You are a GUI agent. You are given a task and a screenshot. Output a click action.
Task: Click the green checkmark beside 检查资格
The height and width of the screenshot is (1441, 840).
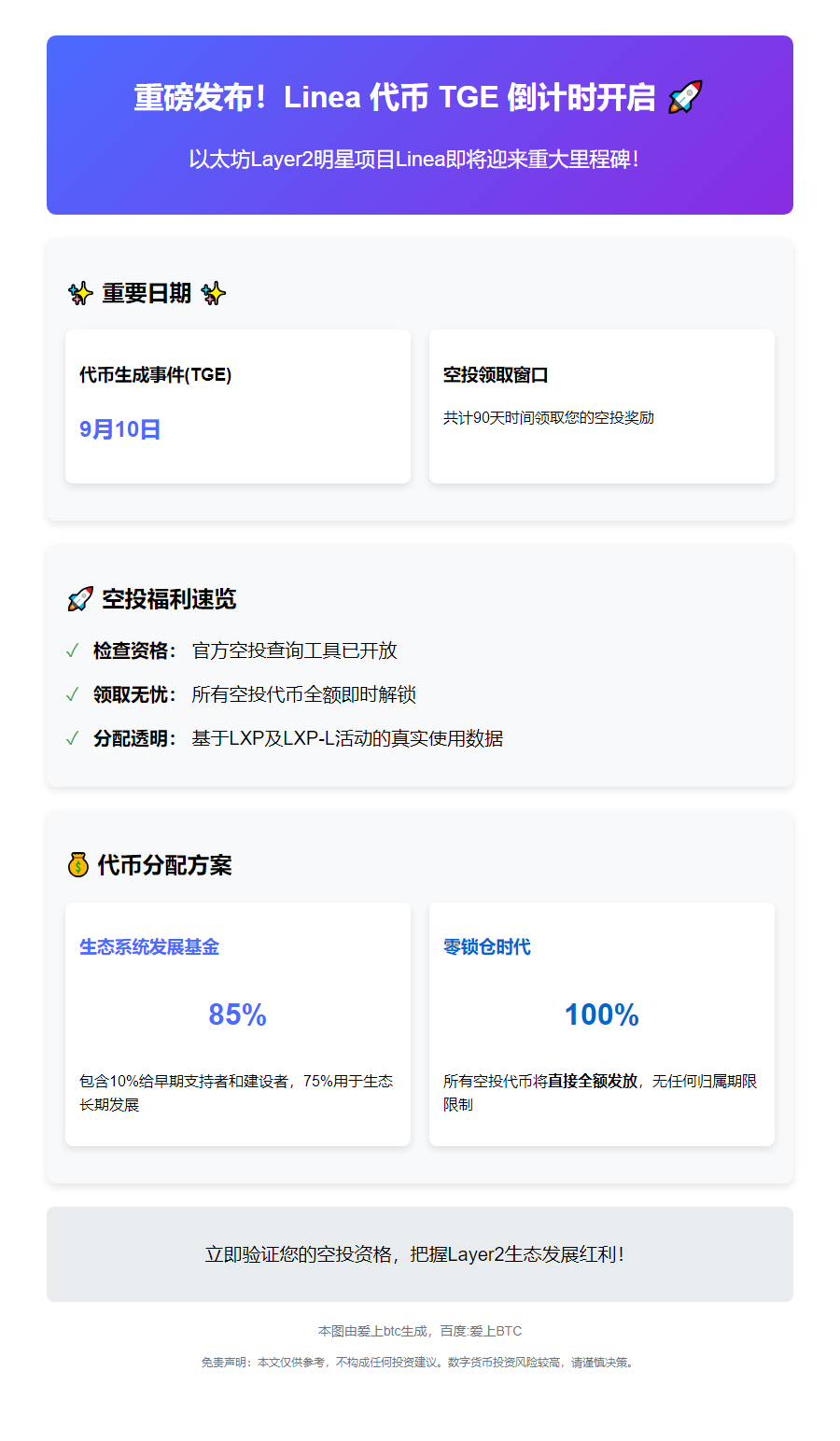tap(74, 651)
